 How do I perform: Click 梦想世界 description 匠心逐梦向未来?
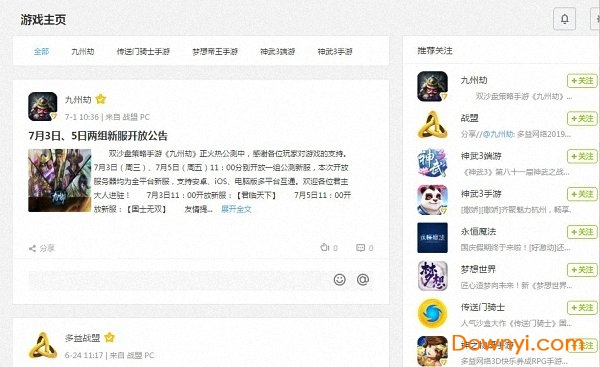click(x=516, y=285)
